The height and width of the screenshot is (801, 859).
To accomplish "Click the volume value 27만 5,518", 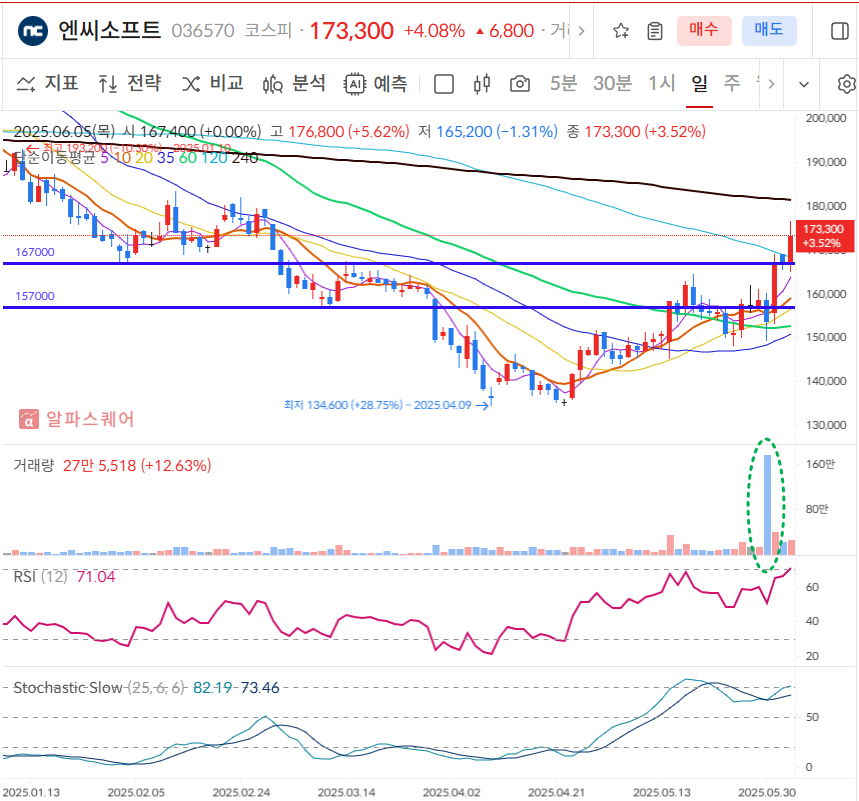I will point(99,465).
